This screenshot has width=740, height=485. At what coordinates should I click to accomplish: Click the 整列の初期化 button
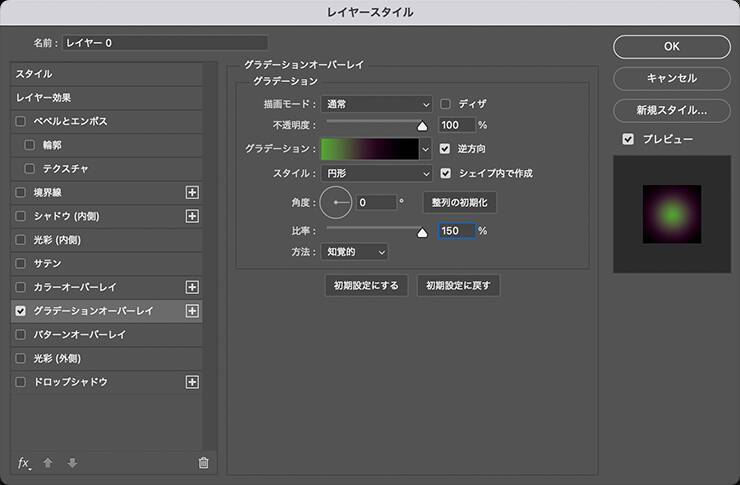click(x=459, y=202)
